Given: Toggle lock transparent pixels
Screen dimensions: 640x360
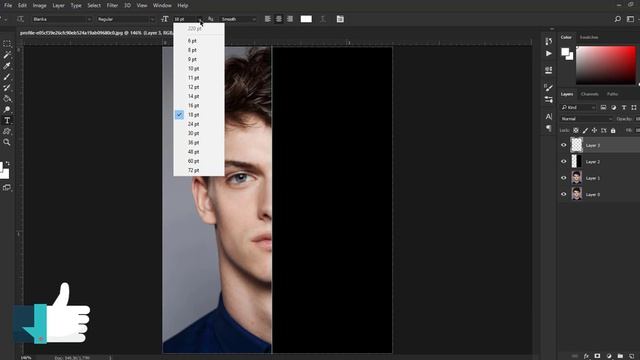Looking at the screenshot, I should [576, 131].
